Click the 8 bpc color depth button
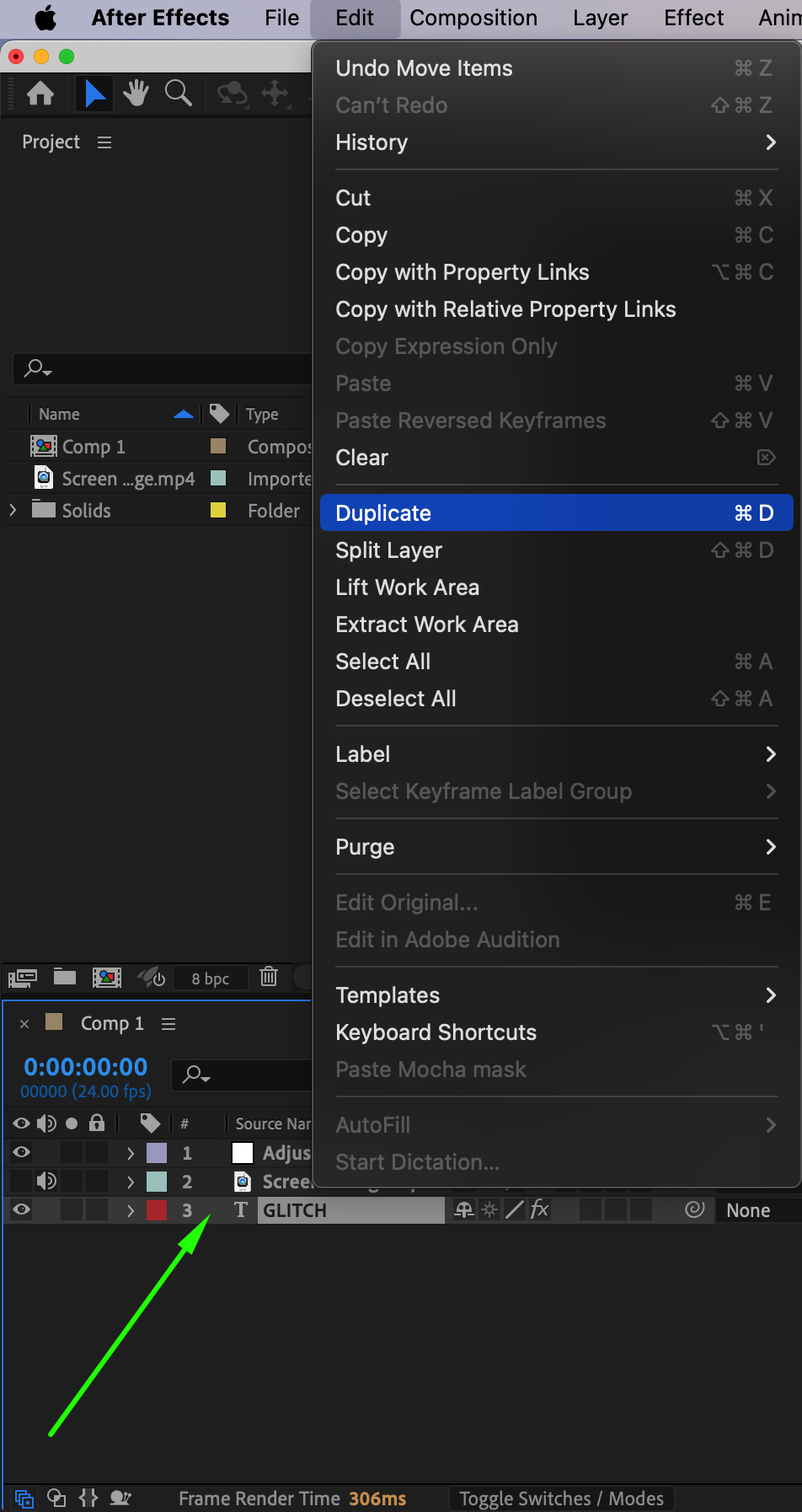Image resolution: width=802 pixels, height=1512 pixels. (210, 978)
